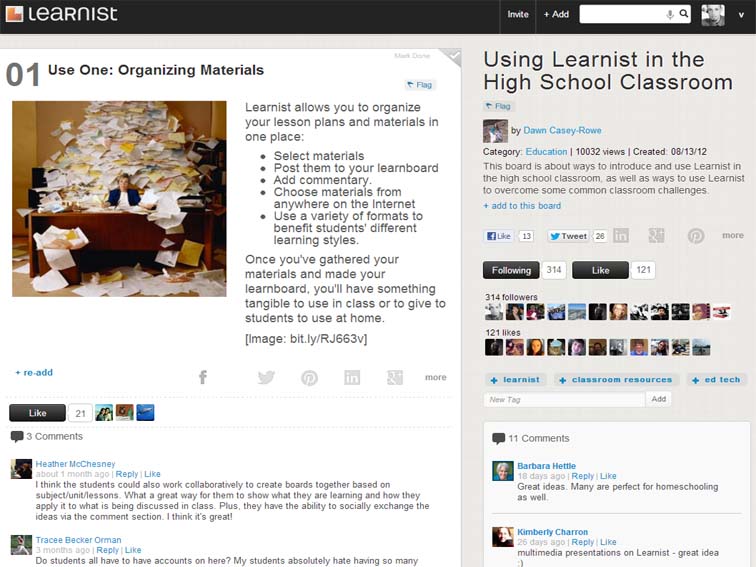
Task: Click the 3 Comments speech bubble icon
Action: [x=17, y=437]
